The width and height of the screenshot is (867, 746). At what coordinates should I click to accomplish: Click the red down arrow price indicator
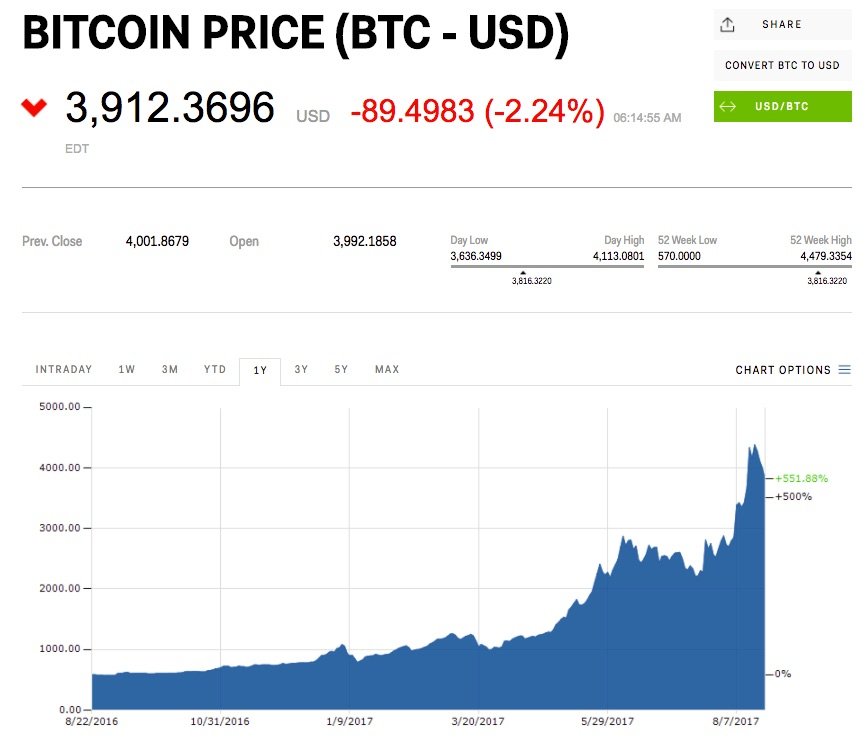(x=35, y=107)
